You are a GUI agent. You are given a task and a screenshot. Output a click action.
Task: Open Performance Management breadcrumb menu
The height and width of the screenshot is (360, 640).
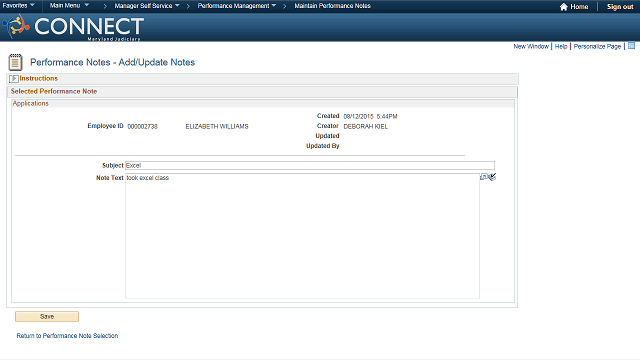[x=237, y=6]
